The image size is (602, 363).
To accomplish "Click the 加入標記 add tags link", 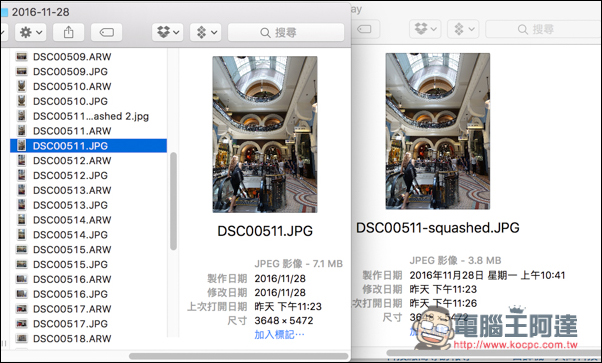I will pyautogui.click(x=279, y=335).
